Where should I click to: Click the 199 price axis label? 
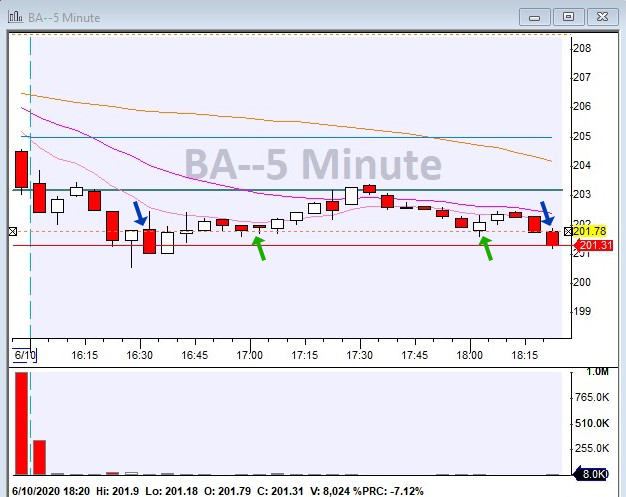tap(582, 311)
